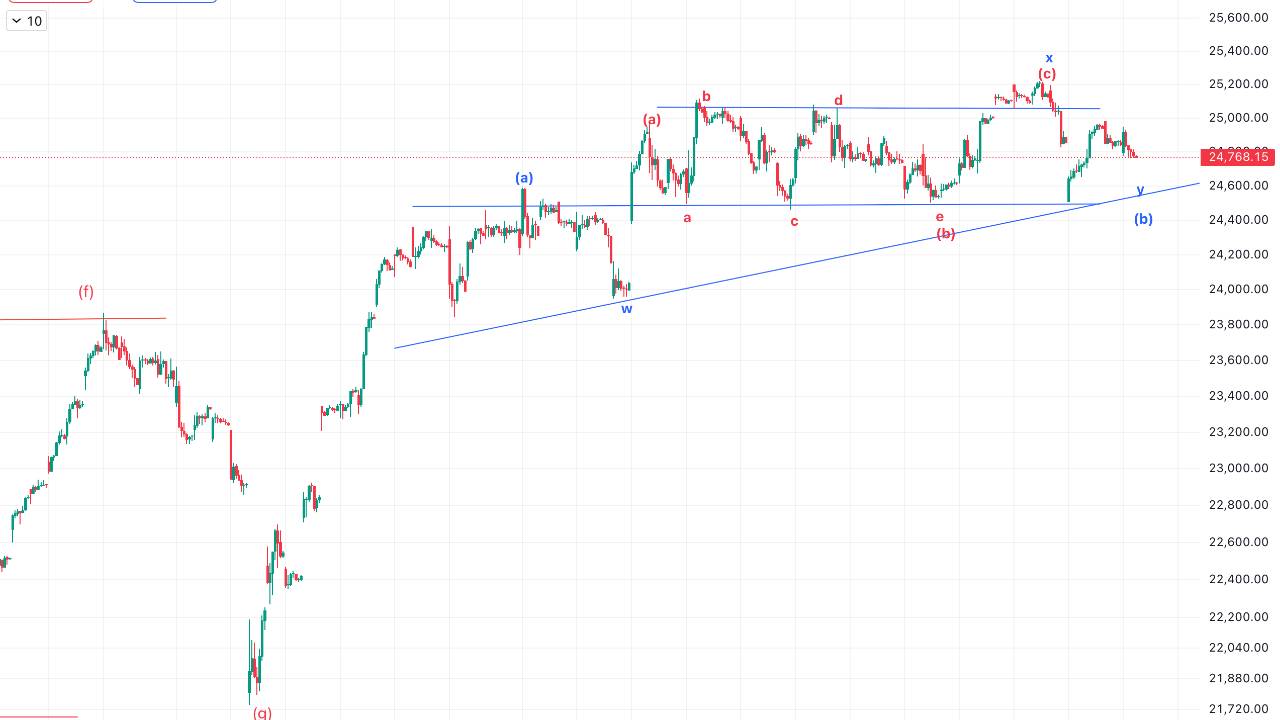Click the blue rounded outline shape at top
The image size is (1280, 720).
174,2
